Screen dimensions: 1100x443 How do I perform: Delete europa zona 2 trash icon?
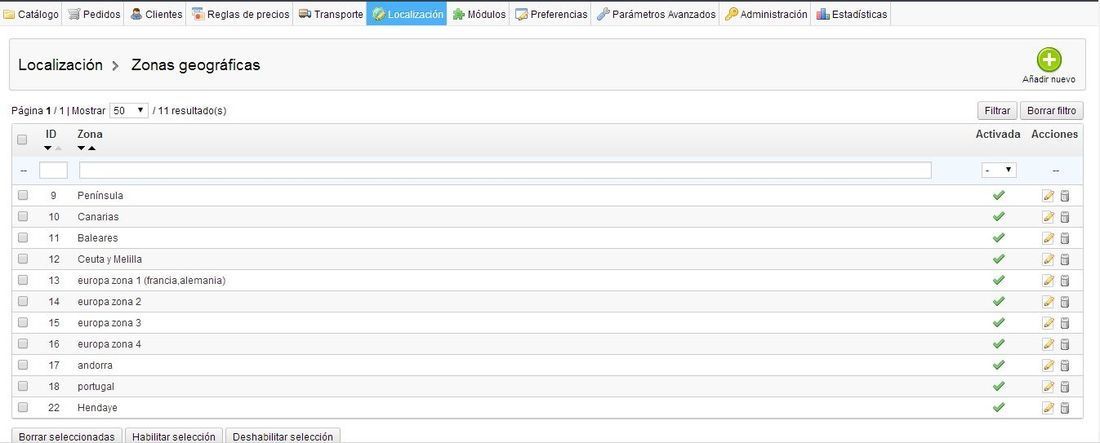[x=1065, y=302]
